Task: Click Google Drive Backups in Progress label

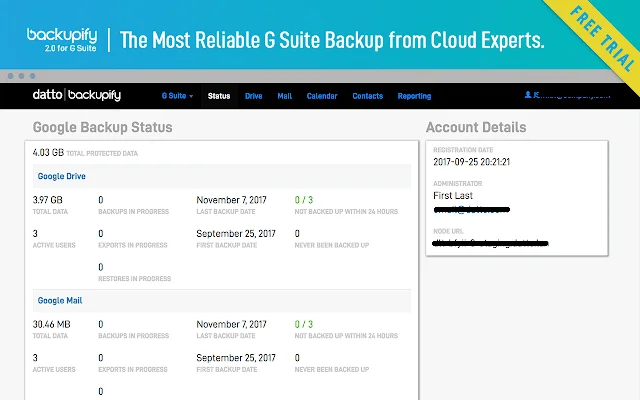Action: (x=133, y=212)
